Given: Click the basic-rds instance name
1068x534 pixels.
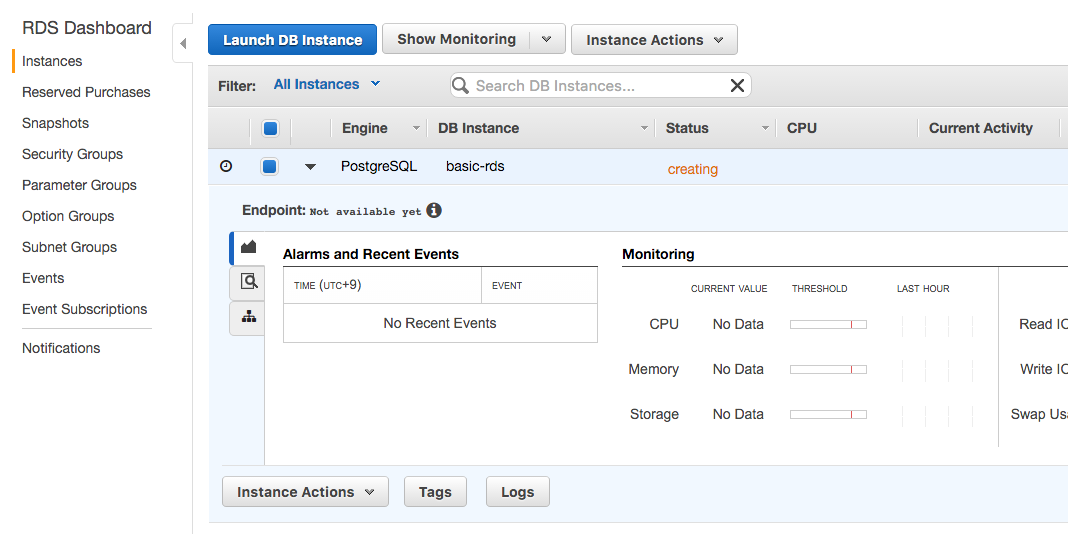Looking at the screenshot, I should click(x=475, y=166).
